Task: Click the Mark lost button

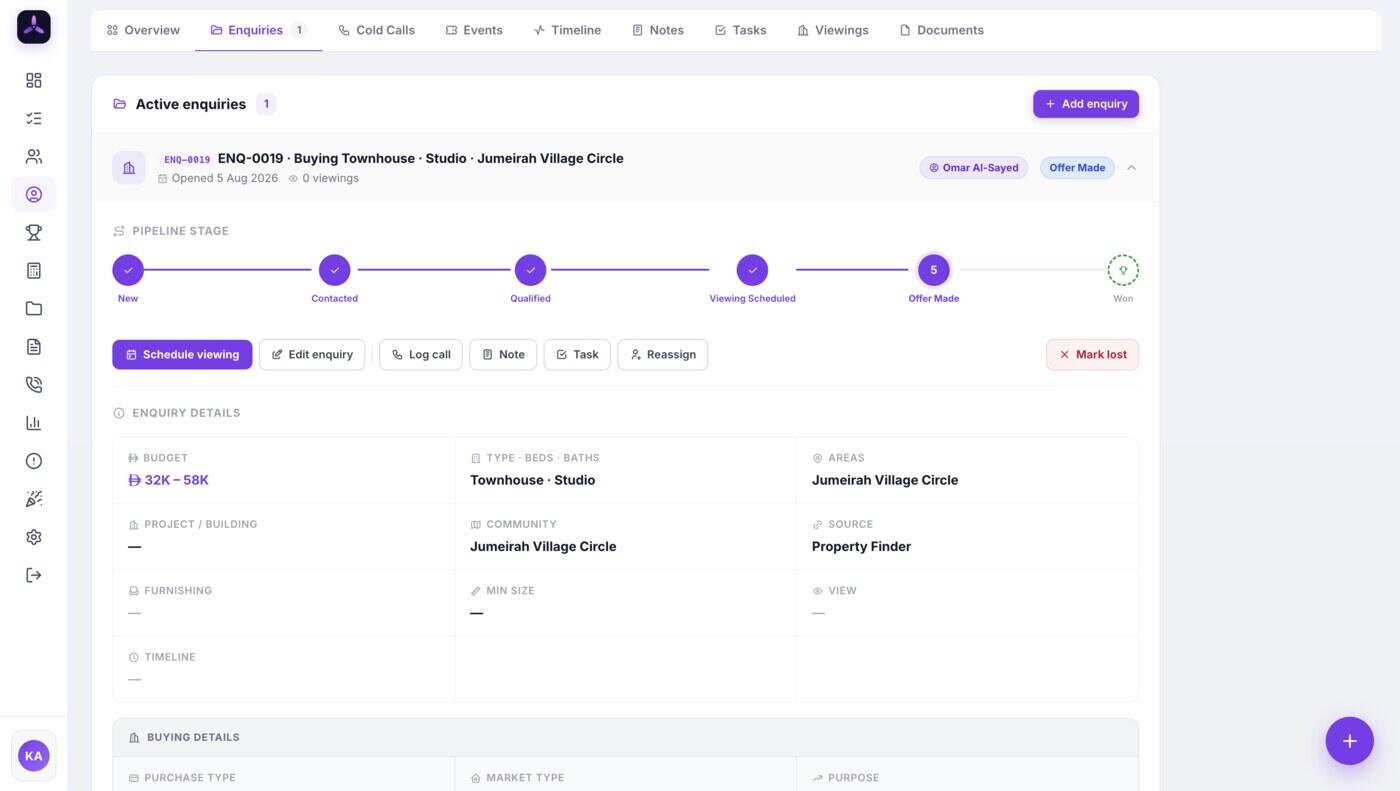Action: 1092,355
